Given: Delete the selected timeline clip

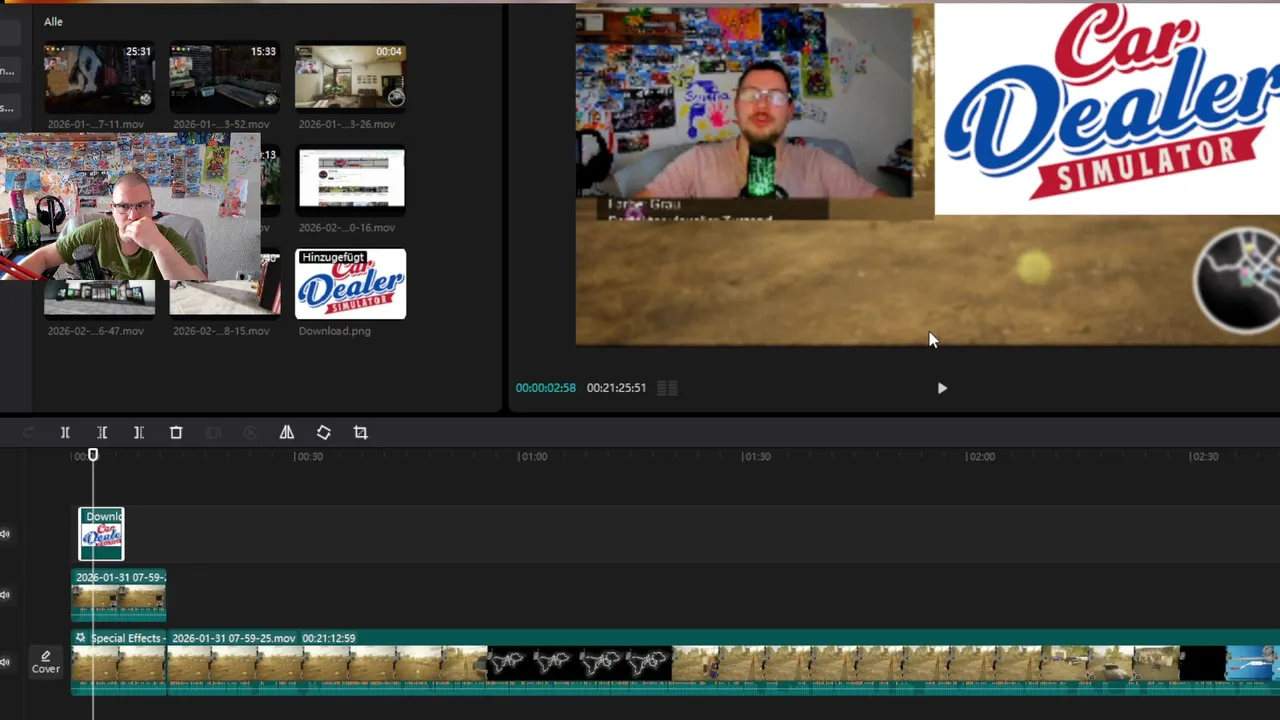Looking at the screenshot, I should [x=176, y=433].
